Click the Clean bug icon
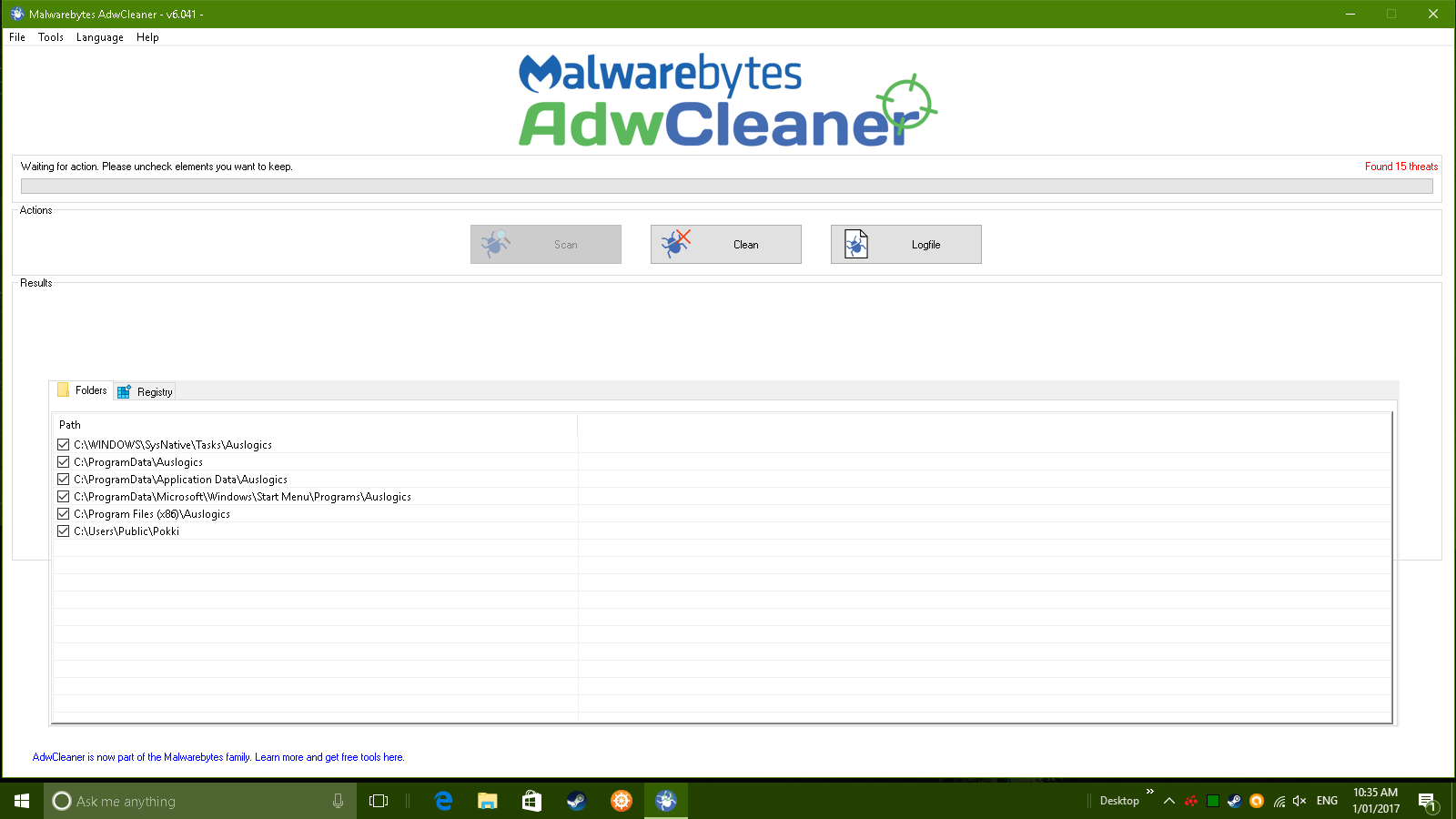The height and width of the screenshot is (819, 1456). click(676, 244)
